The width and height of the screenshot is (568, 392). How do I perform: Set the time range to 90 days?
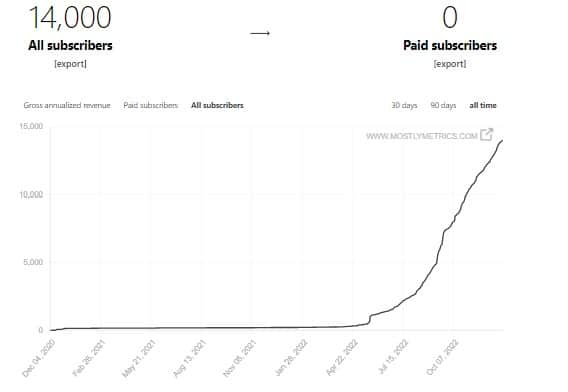443,105
